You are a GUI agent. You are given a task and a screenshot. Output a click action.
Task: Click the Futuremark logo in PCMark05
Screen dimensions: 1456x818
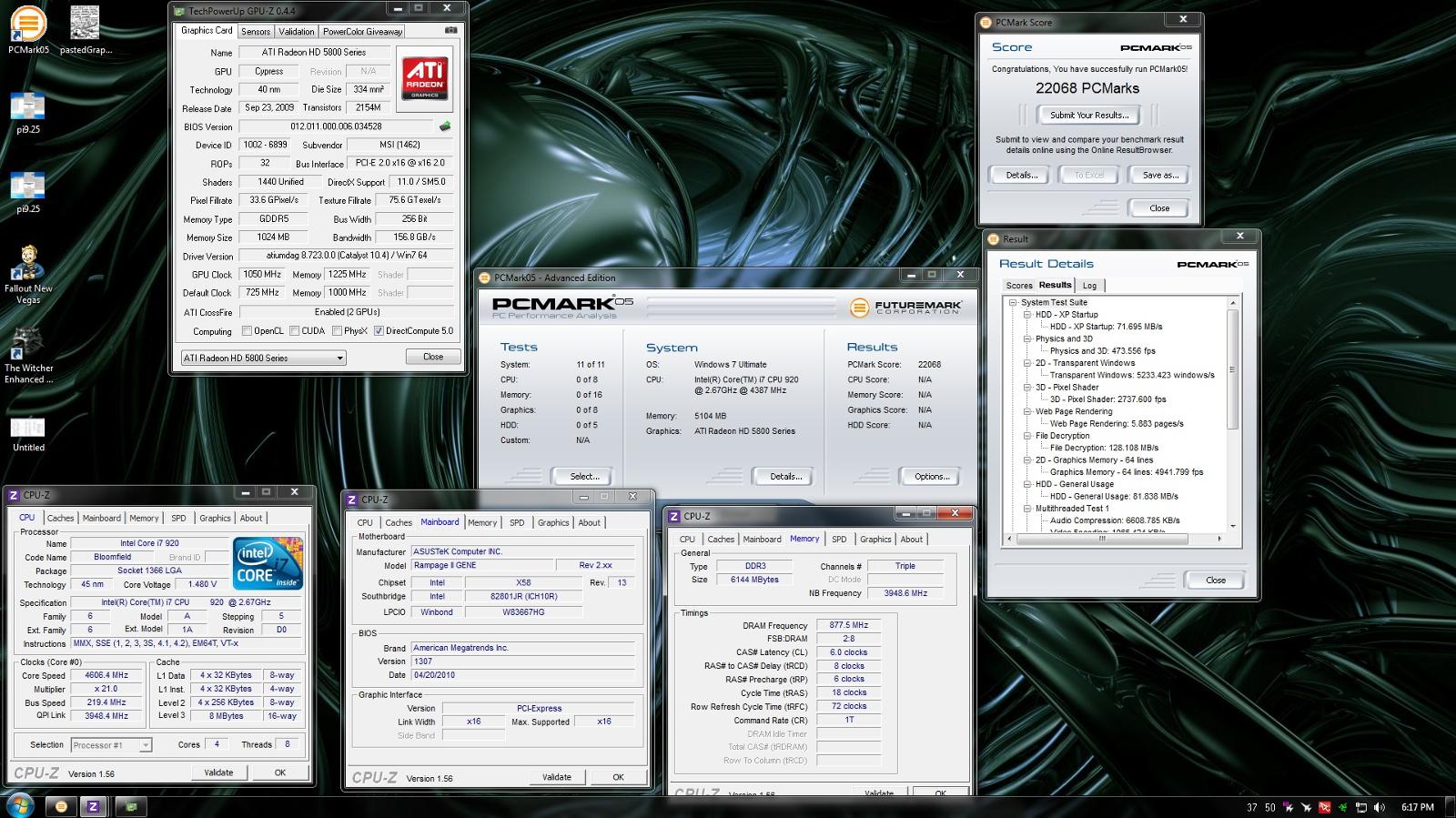[x=905, y=308]
